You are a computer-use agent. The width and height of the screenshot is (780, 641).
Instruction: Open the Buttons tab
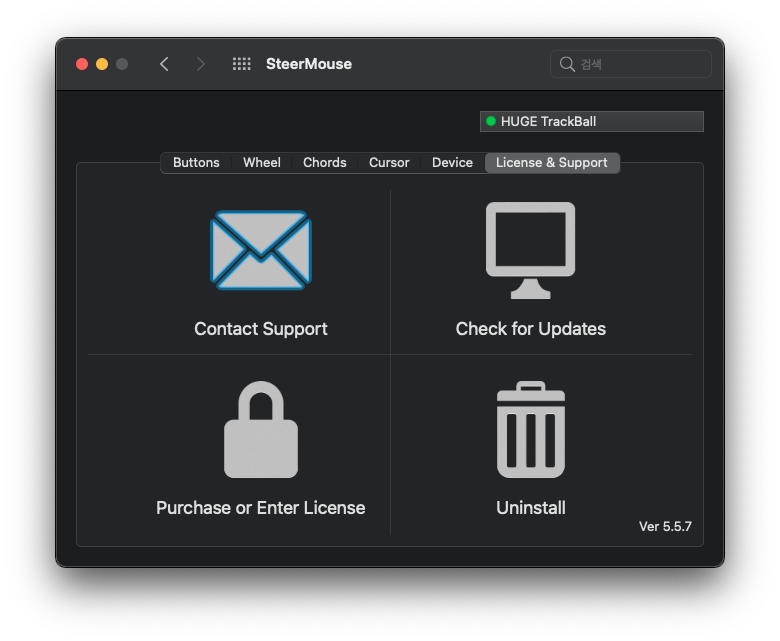pos(196,163)
